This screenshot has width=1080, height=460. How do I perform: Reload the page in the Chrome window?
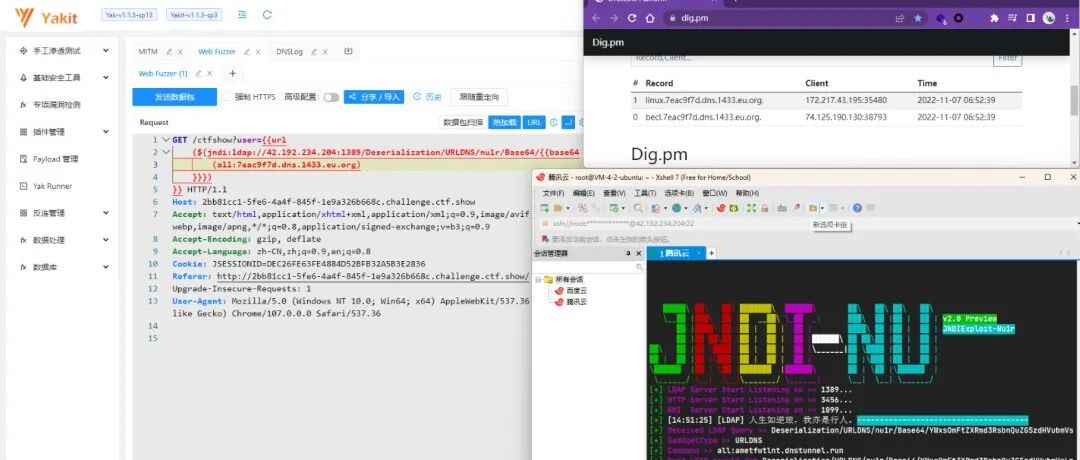632,19
